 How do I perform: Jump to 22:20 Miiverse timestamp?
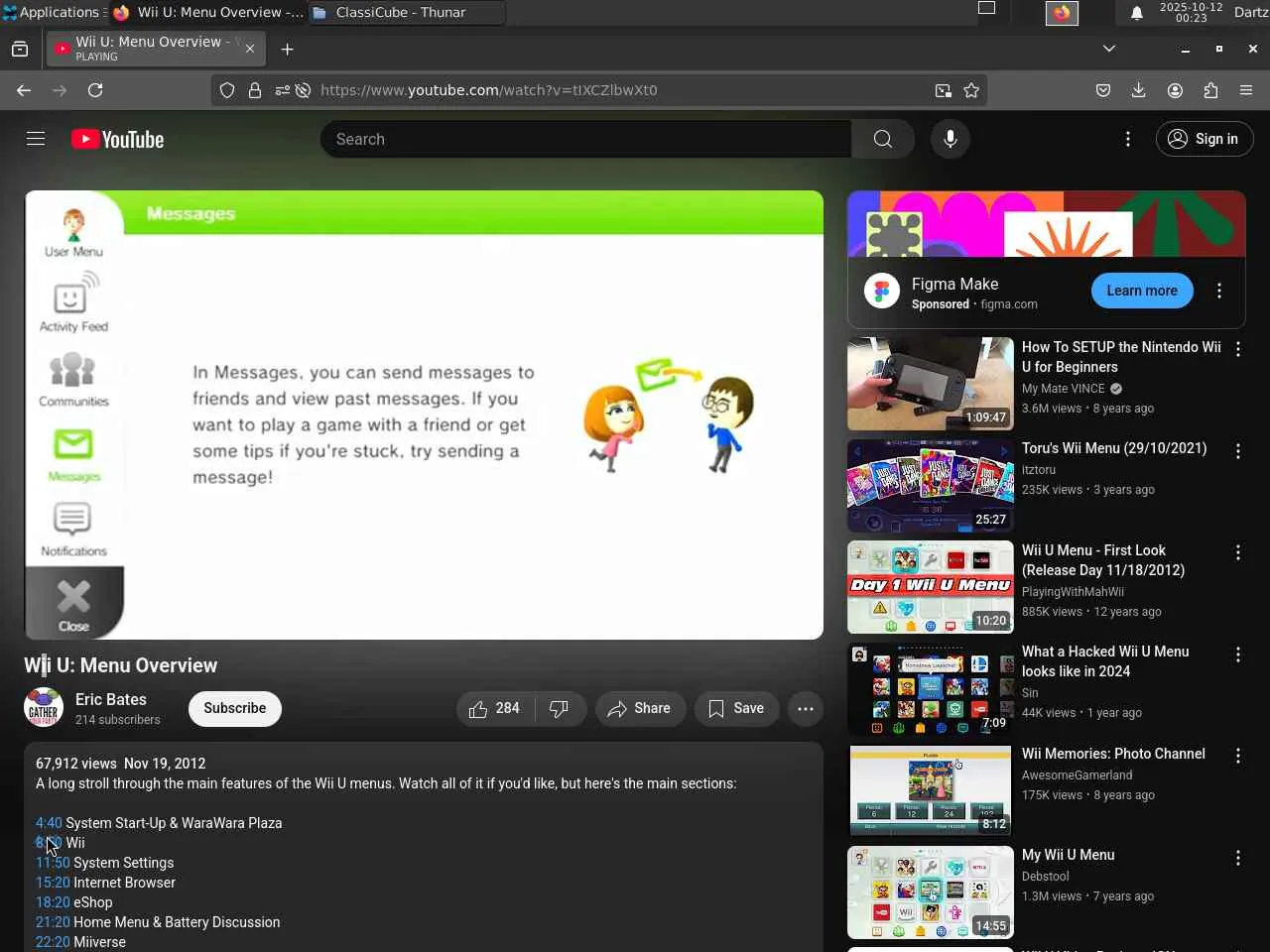pos(53,942)
